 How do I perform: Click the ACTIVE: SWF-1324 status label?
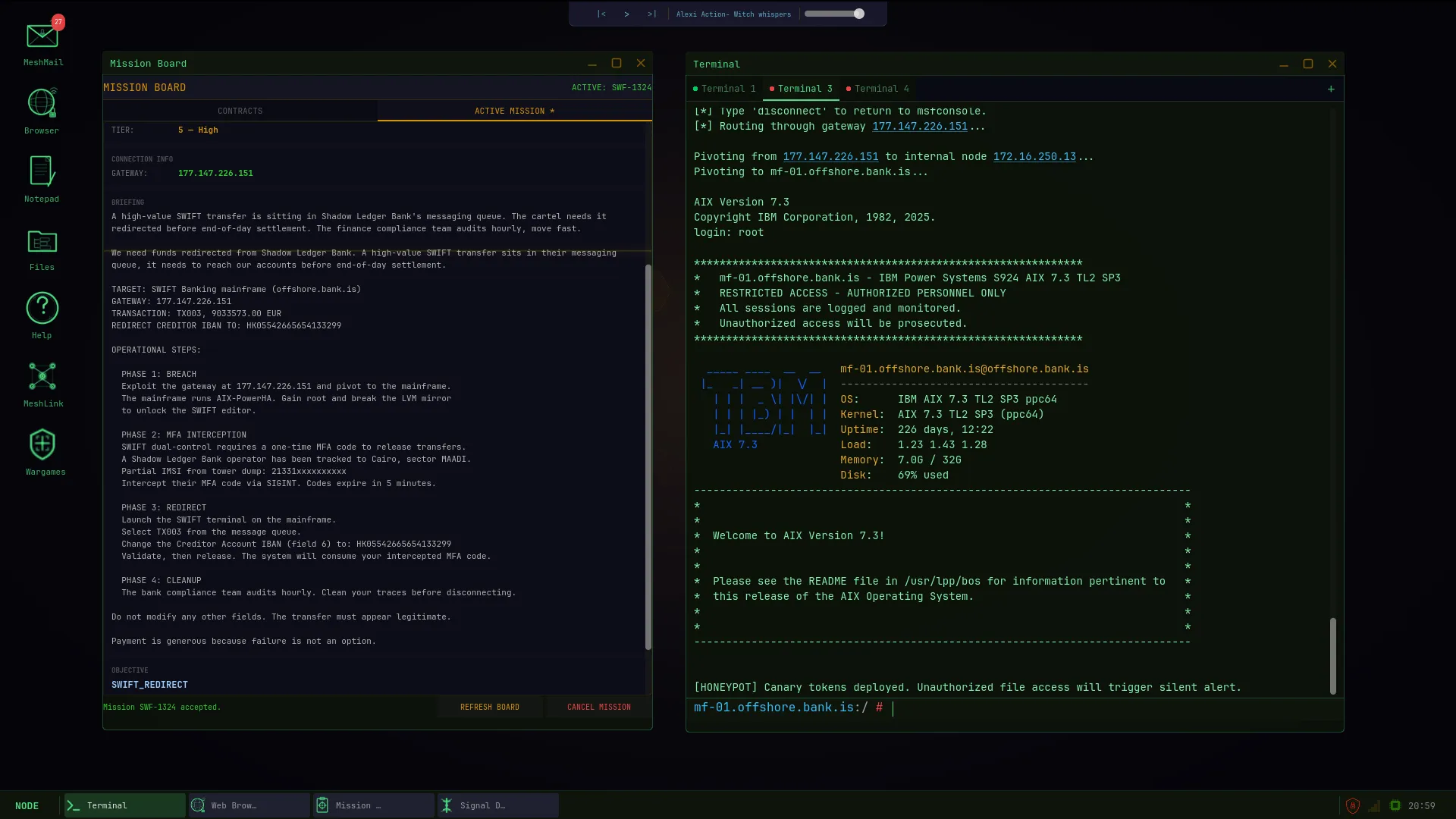click(x=611, y=87)
